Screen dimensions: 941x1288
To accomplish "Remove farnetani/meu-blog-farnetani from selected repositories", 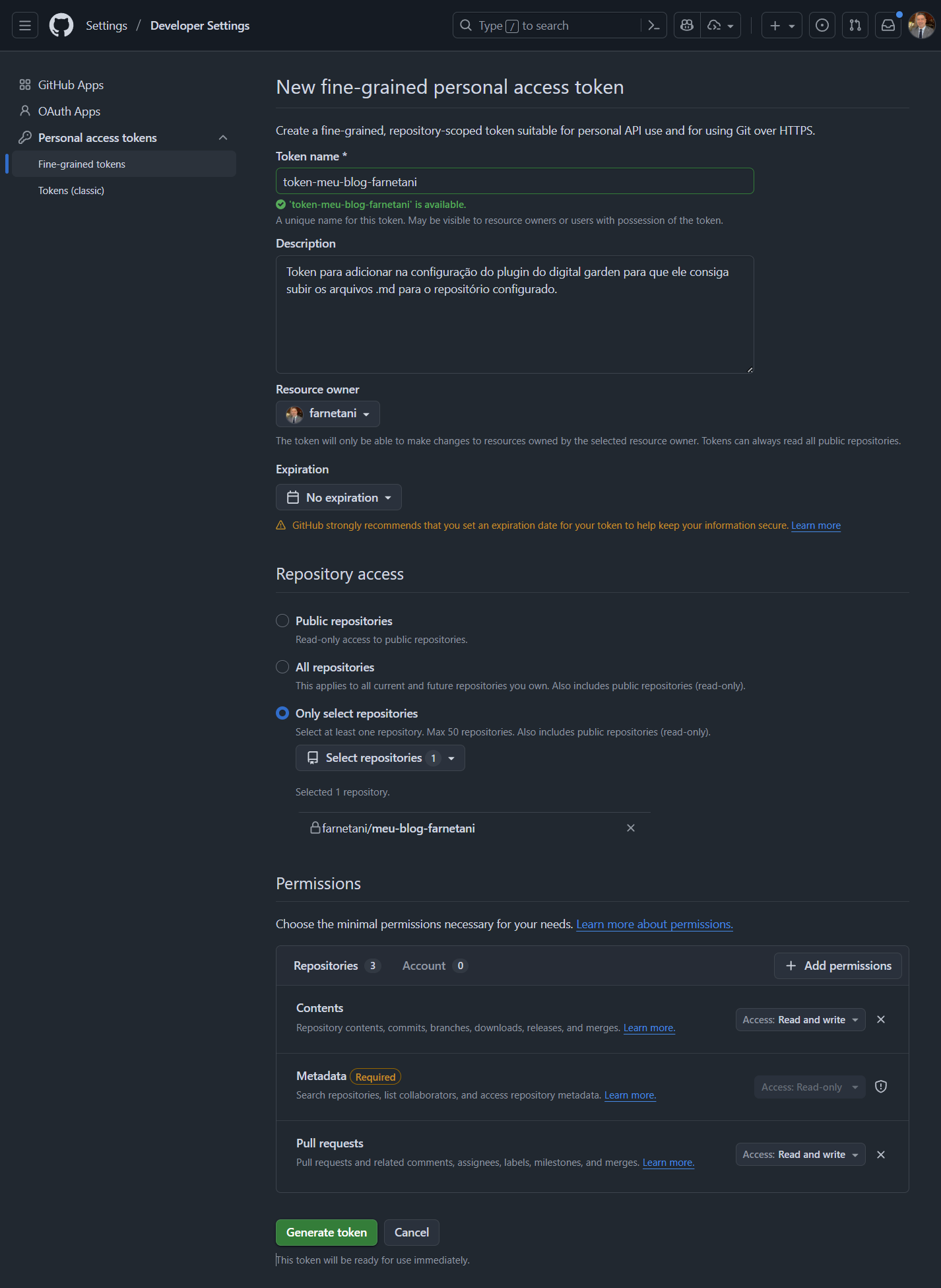I will tap(631, 828).
